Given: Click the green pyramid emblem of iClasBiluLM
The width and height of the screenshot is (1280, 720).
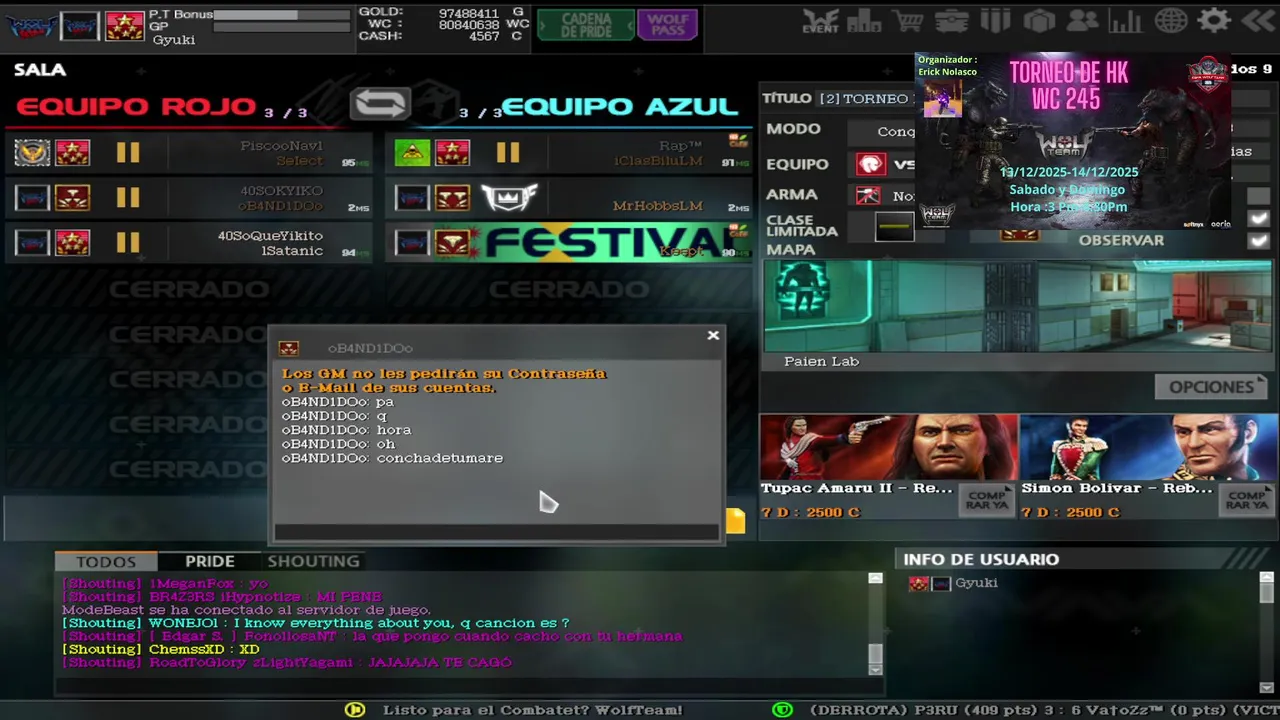Looking at the screenshot, I should [x=412, y=152].
